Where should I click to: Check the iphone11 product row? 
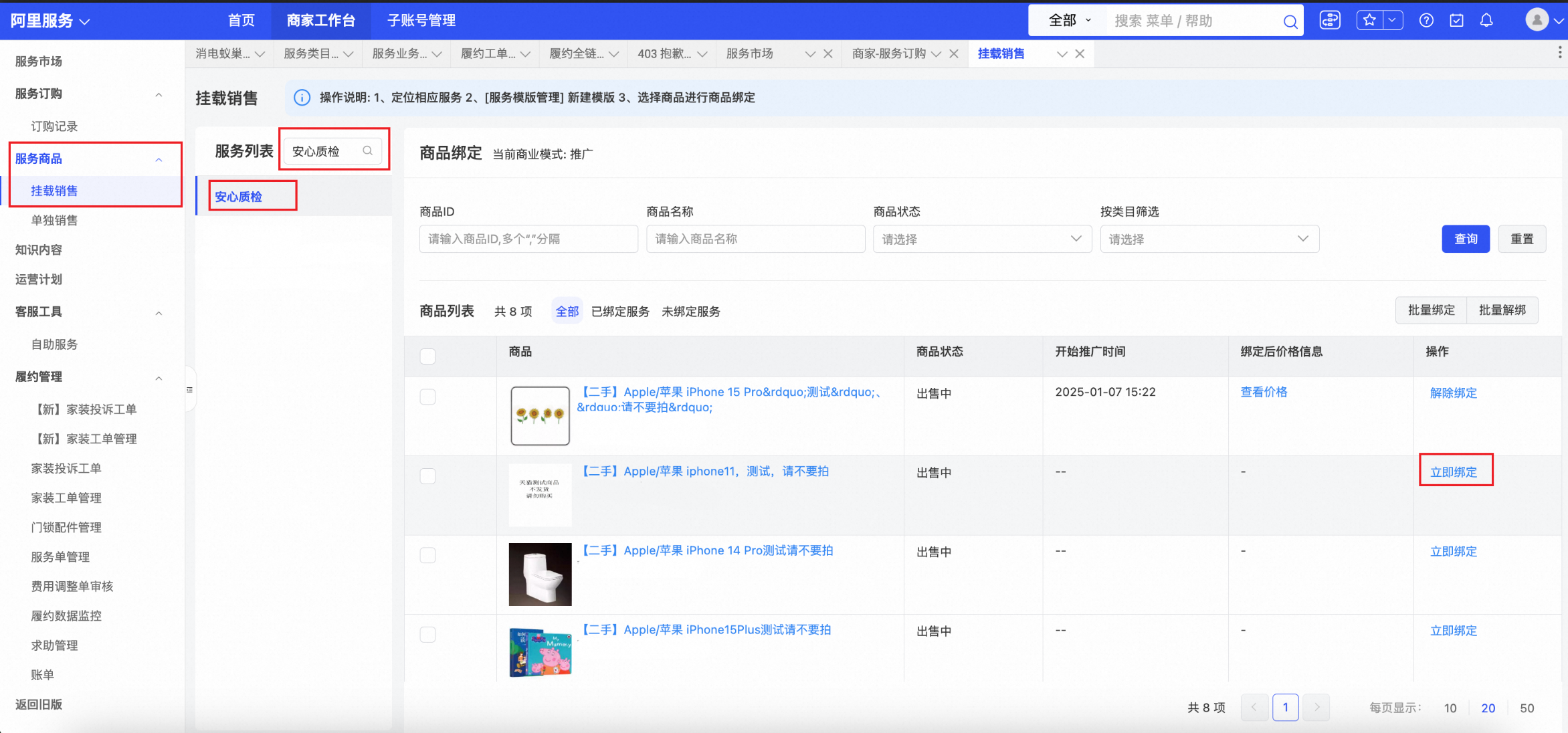tap(427, 476)
